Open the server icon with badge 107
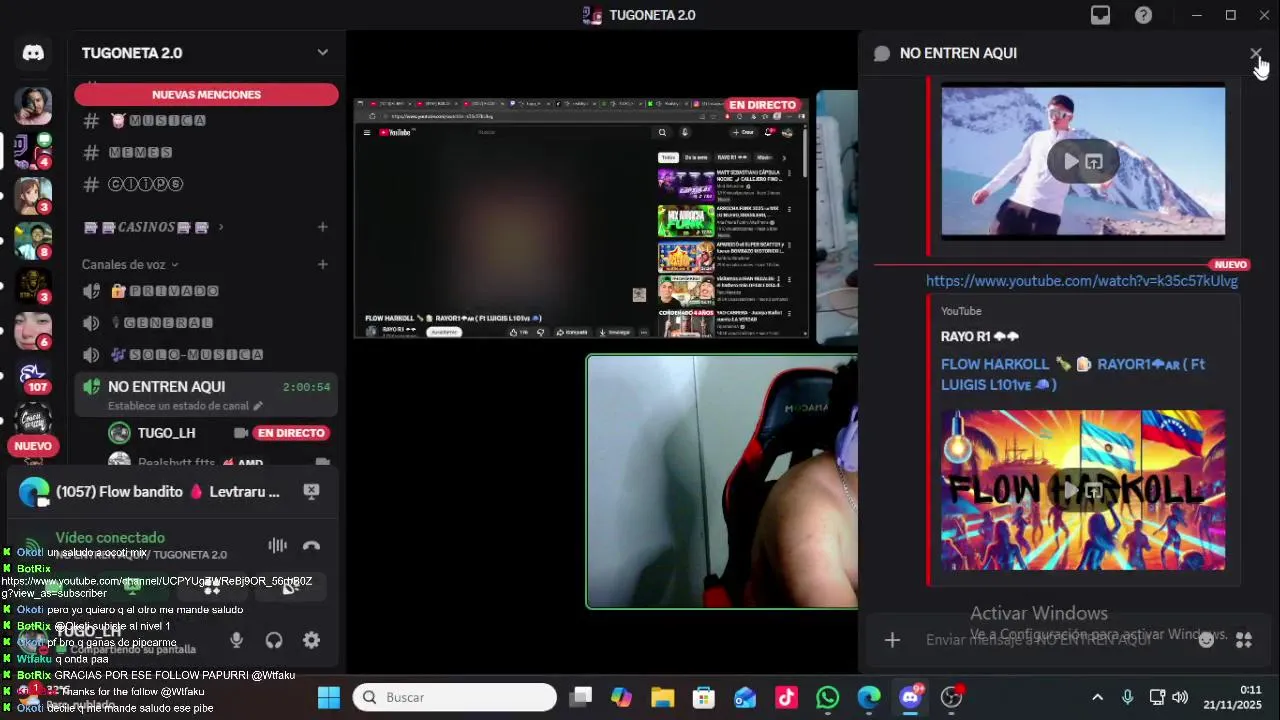Image resolution: width=1280 pixels, height=720 pixels. (x=32, y=375)
